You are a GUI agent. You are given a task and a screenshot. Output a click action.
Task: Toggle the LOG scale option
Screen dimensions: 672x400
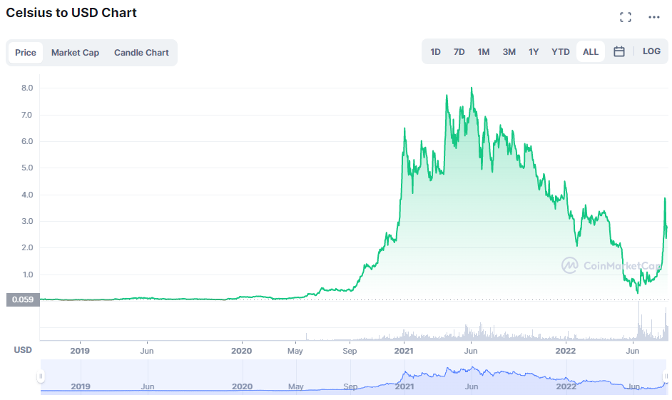point(651,51)
